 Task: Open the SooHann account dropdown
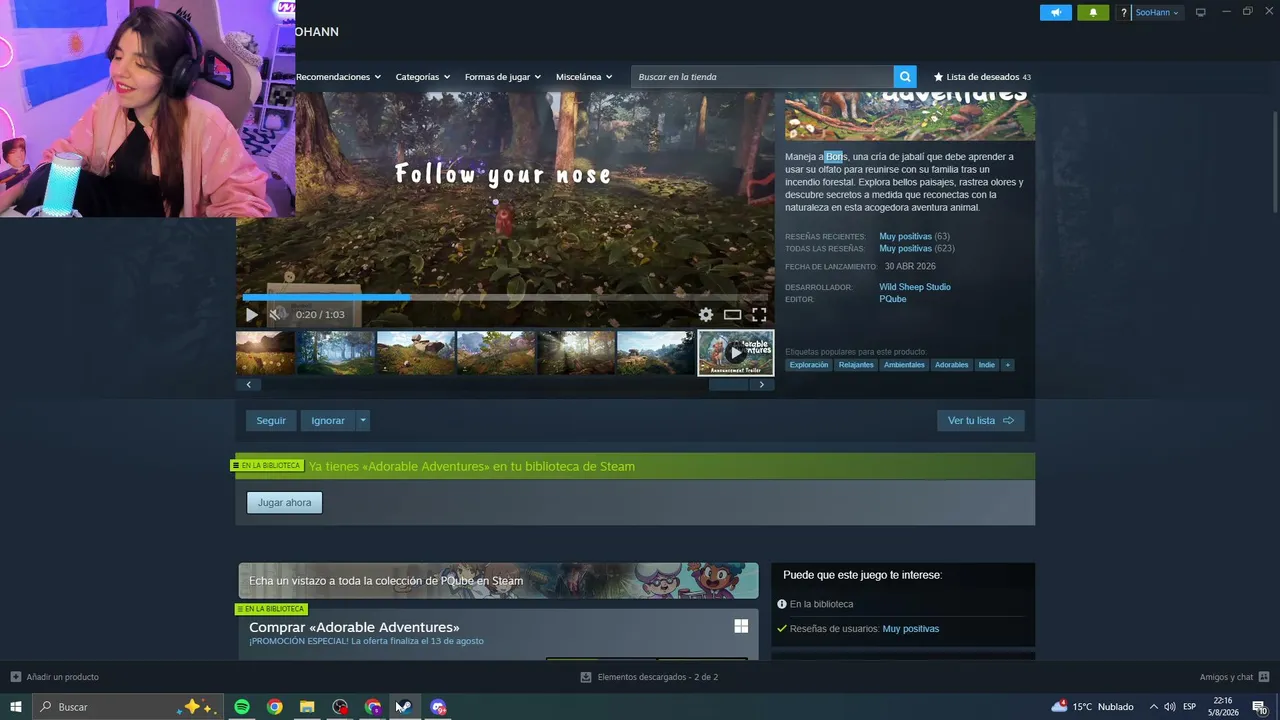[x=1157, y=13]
